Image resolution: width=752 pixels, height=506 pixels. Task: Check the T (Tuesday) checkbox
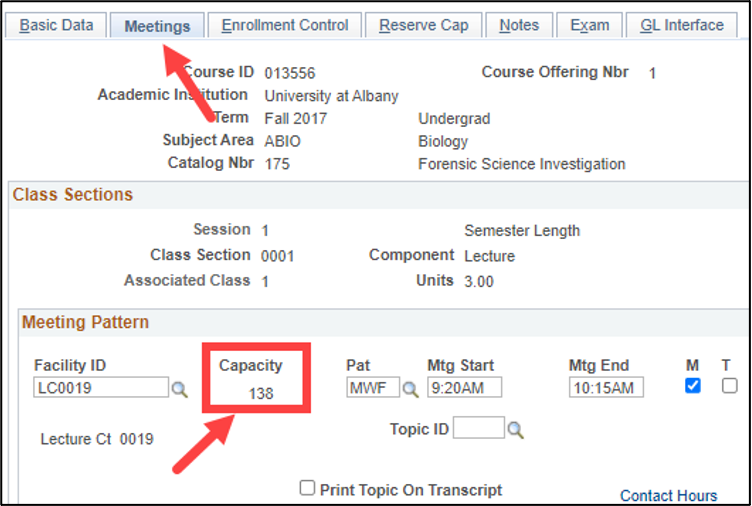[x=730, y=386]
